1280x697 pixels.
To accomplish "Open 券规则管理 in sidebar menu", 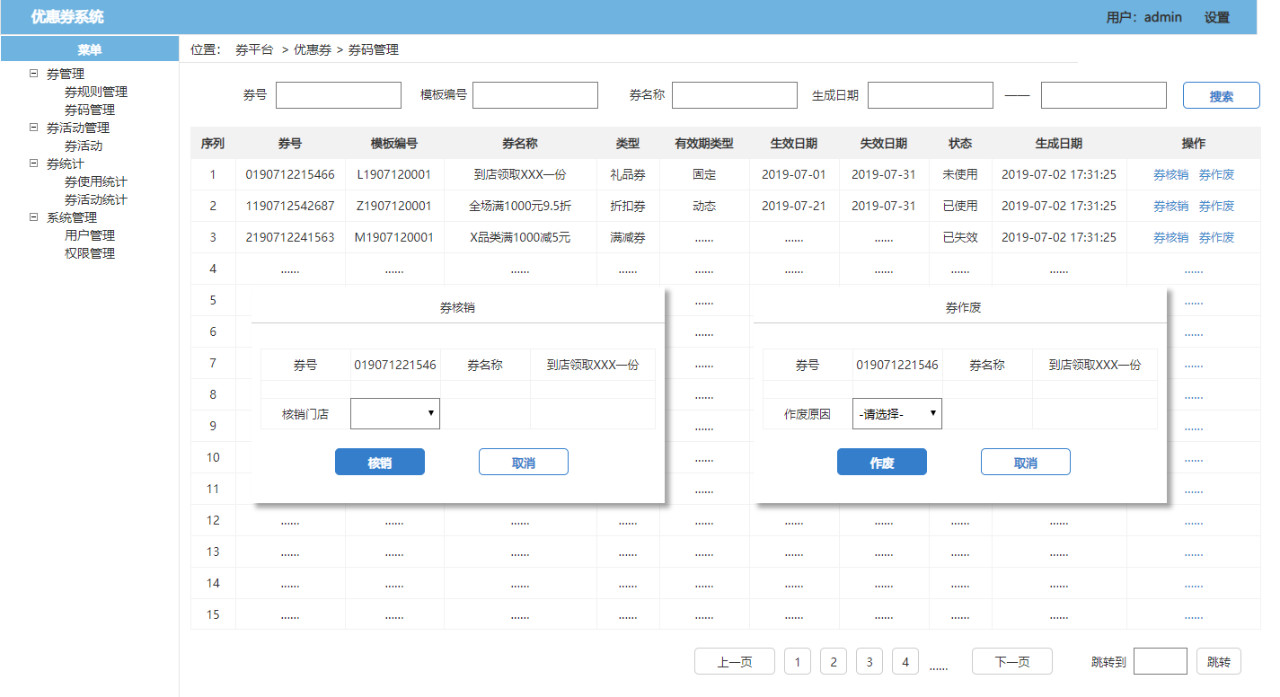I will point(96,92).
